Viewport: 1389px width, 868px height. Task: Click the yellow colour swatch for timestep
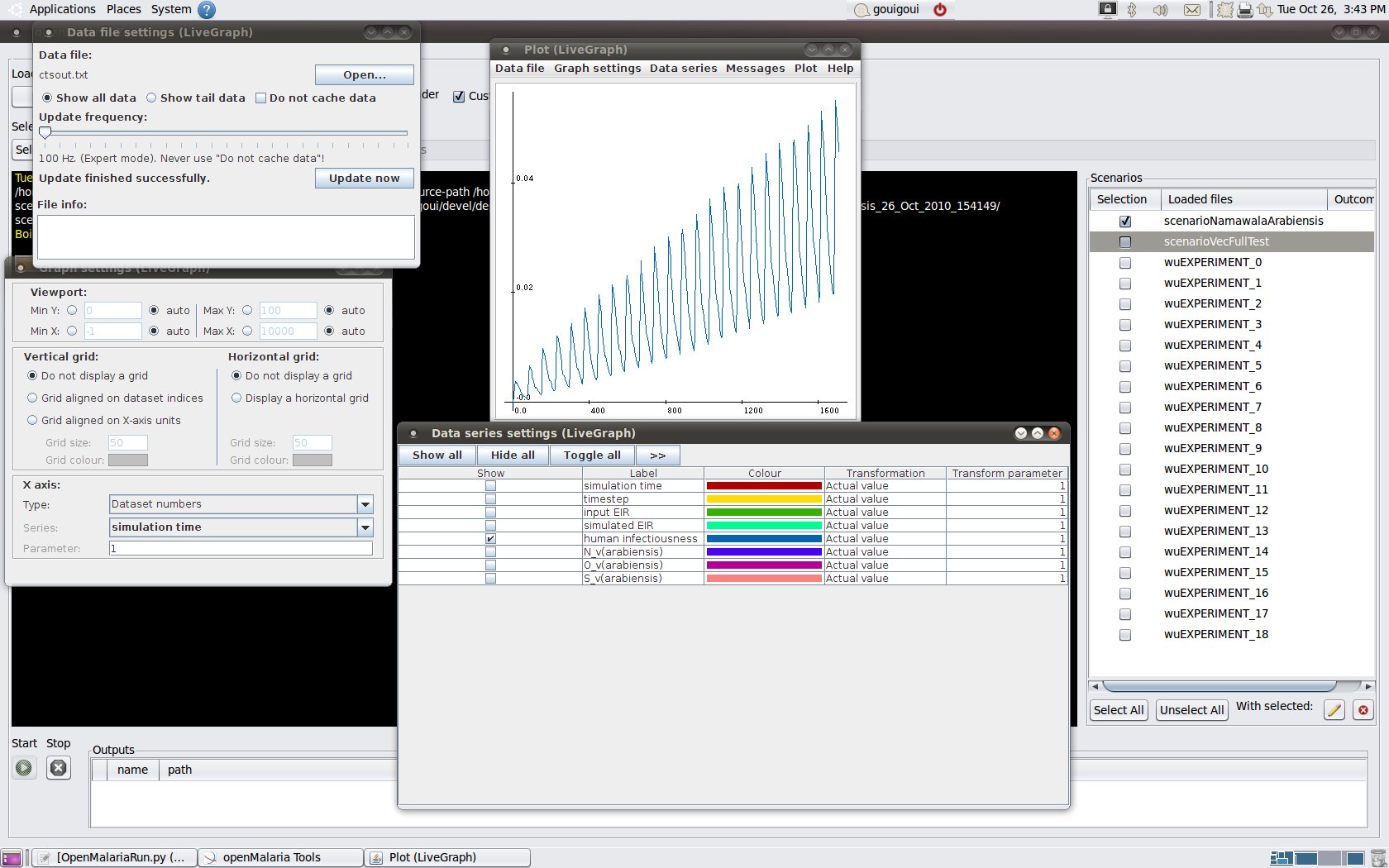point(764,499)
